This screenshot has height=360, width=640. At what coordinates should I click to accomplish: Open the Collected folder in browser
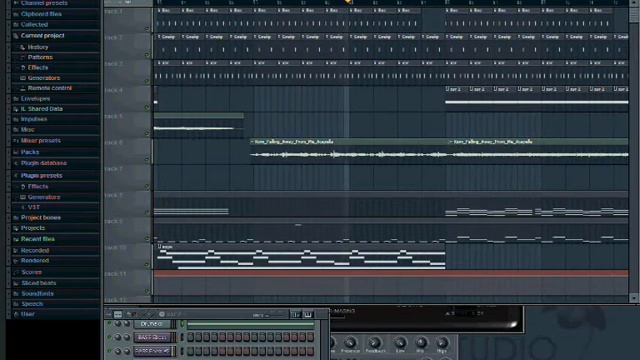coord(34,25)
